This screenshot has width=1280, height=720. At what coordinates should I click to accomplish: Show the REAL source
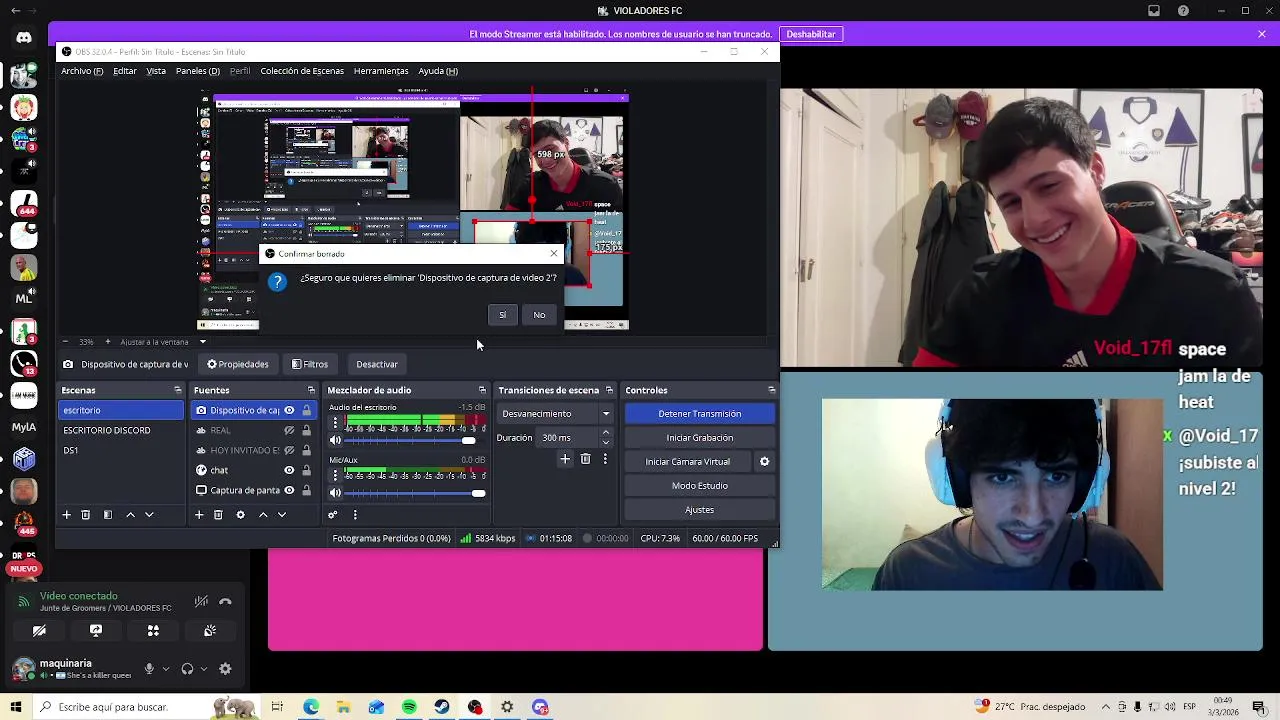(x=289, y=431)
